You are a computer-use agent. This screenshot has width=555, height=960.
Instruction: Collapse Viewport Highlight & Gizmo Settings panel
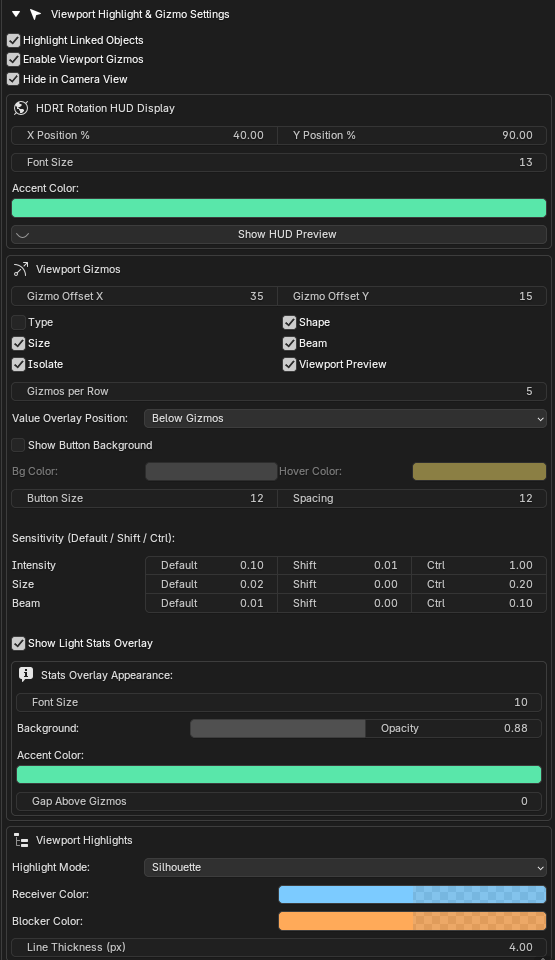pyautogui.click(x=16, y=14)
